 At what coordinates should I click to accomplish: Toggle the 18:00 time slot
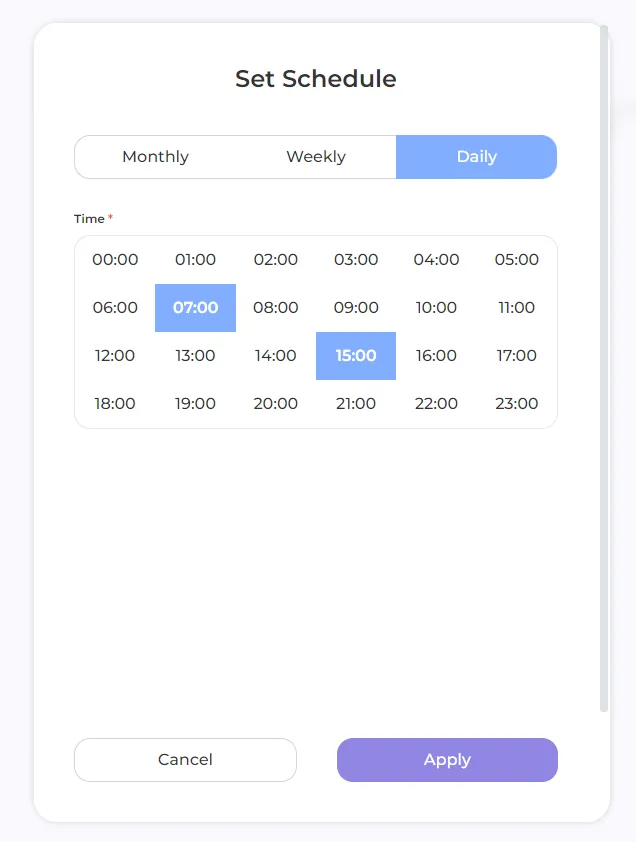(115, 404)
